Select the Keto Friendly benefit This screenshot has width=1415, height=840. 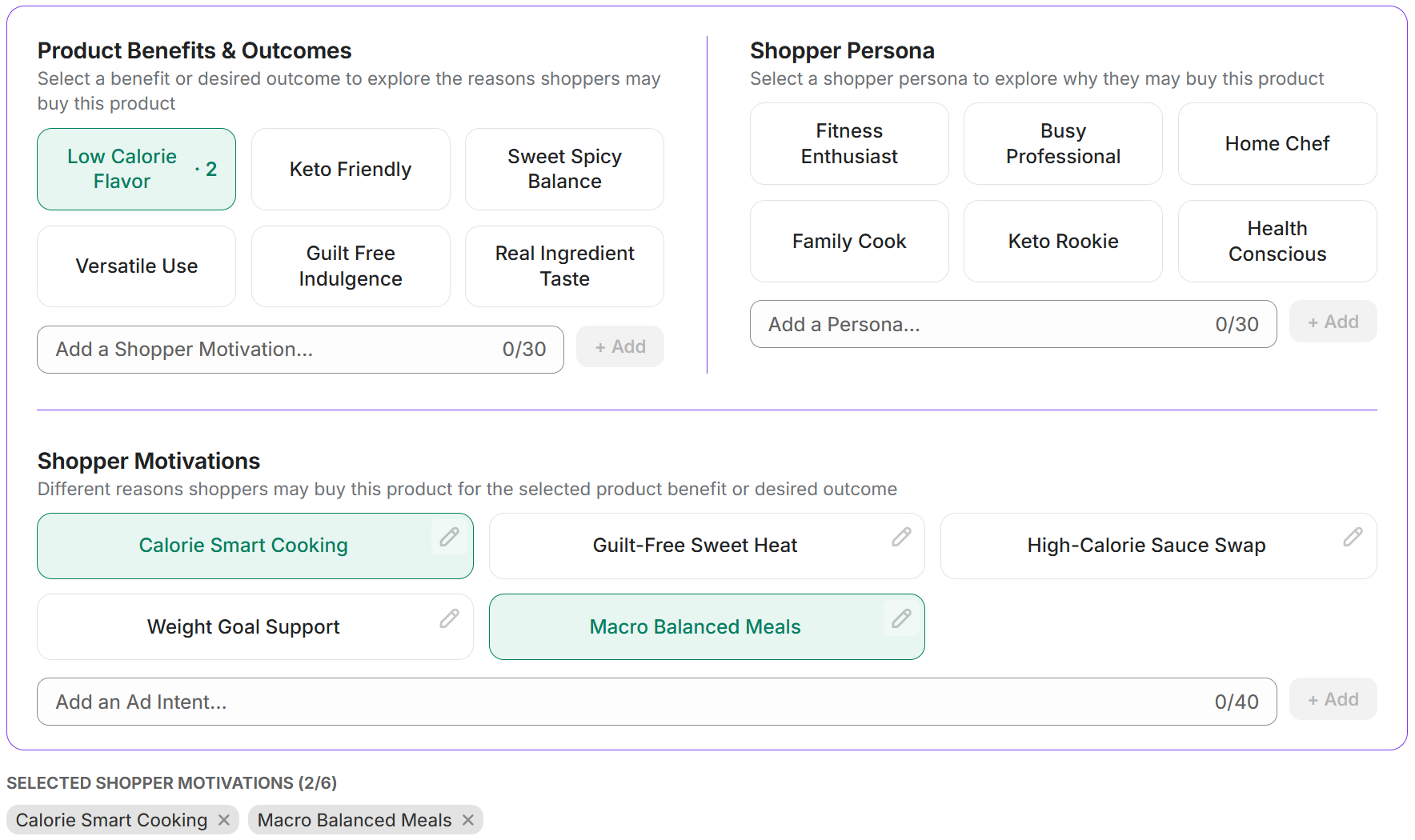click(x=351, y=169)
